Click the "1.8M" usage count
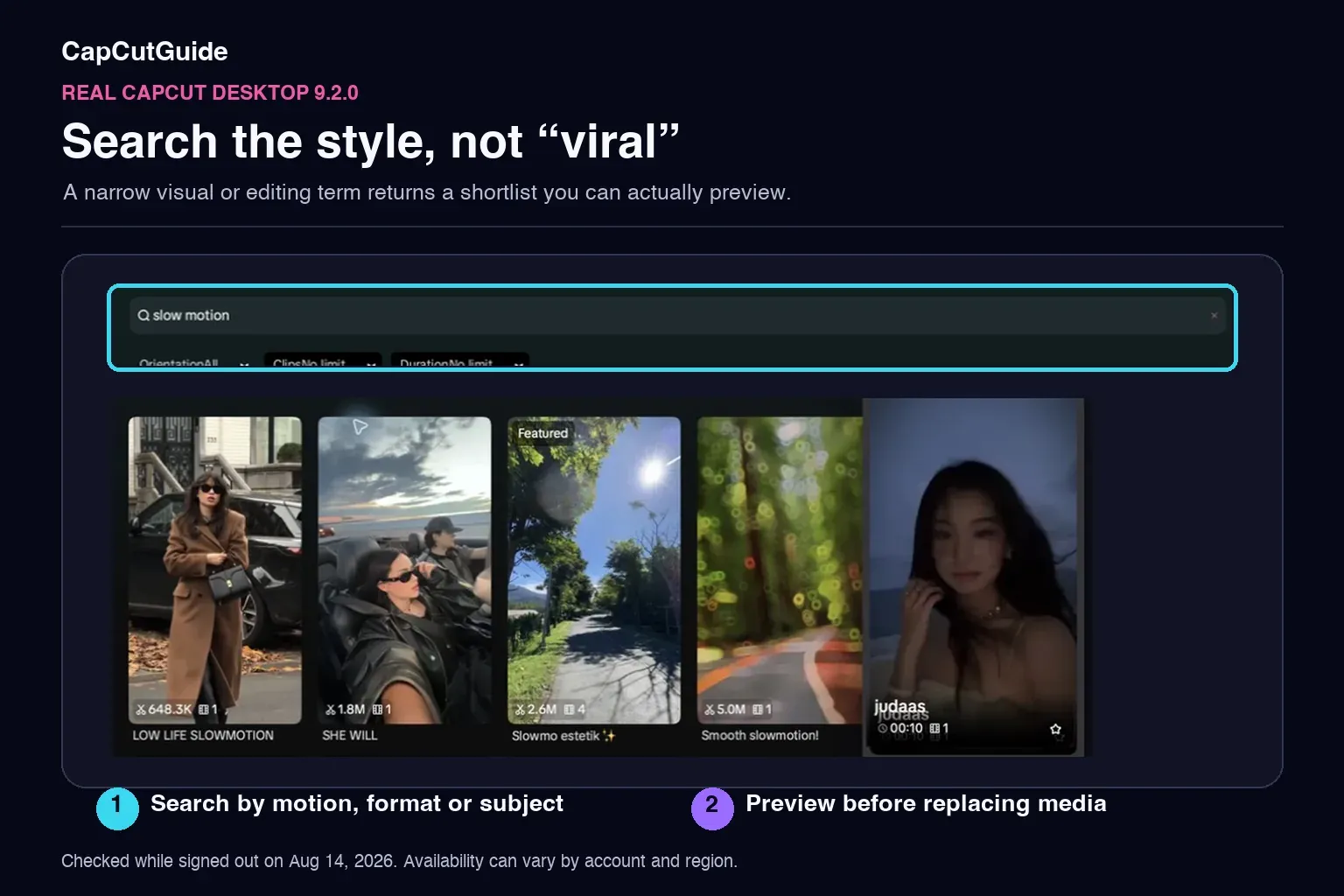The width and height of the screenshot is (1344, 896). [352, 710]
